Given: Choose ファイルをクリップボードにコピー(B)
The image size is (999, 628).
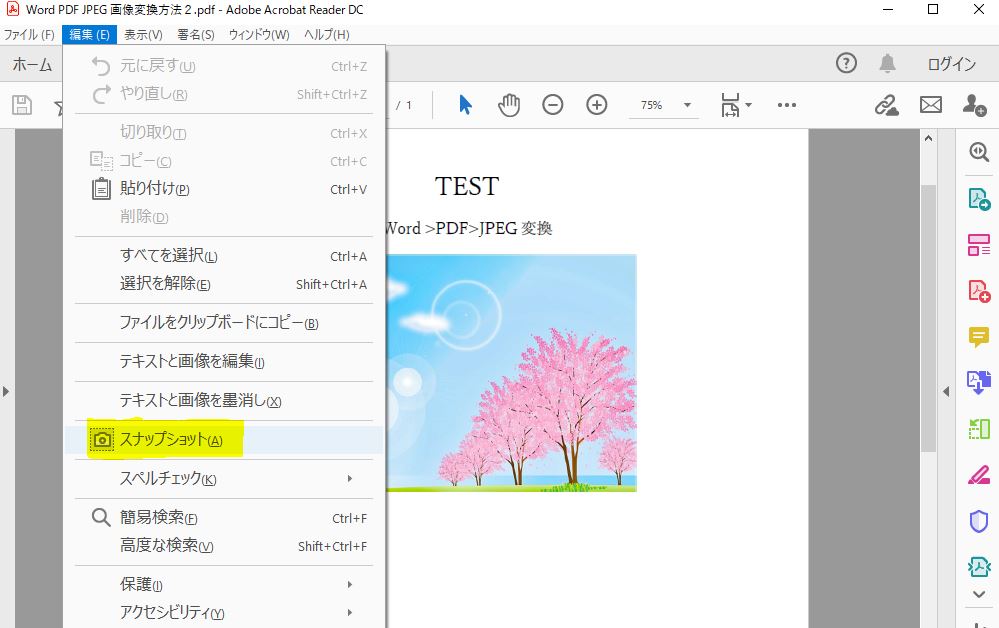Looking at the screenshot, I should 224,323.
